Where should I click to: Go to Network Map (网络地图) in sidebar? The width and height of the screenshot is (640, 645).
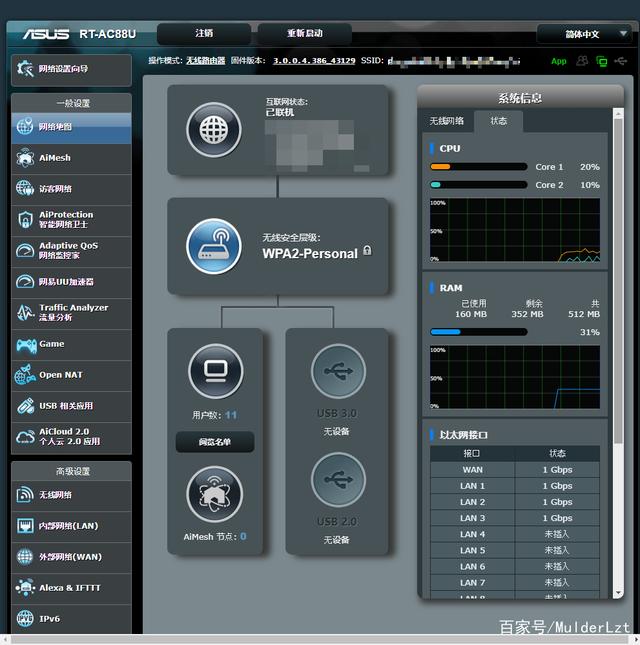72,128
